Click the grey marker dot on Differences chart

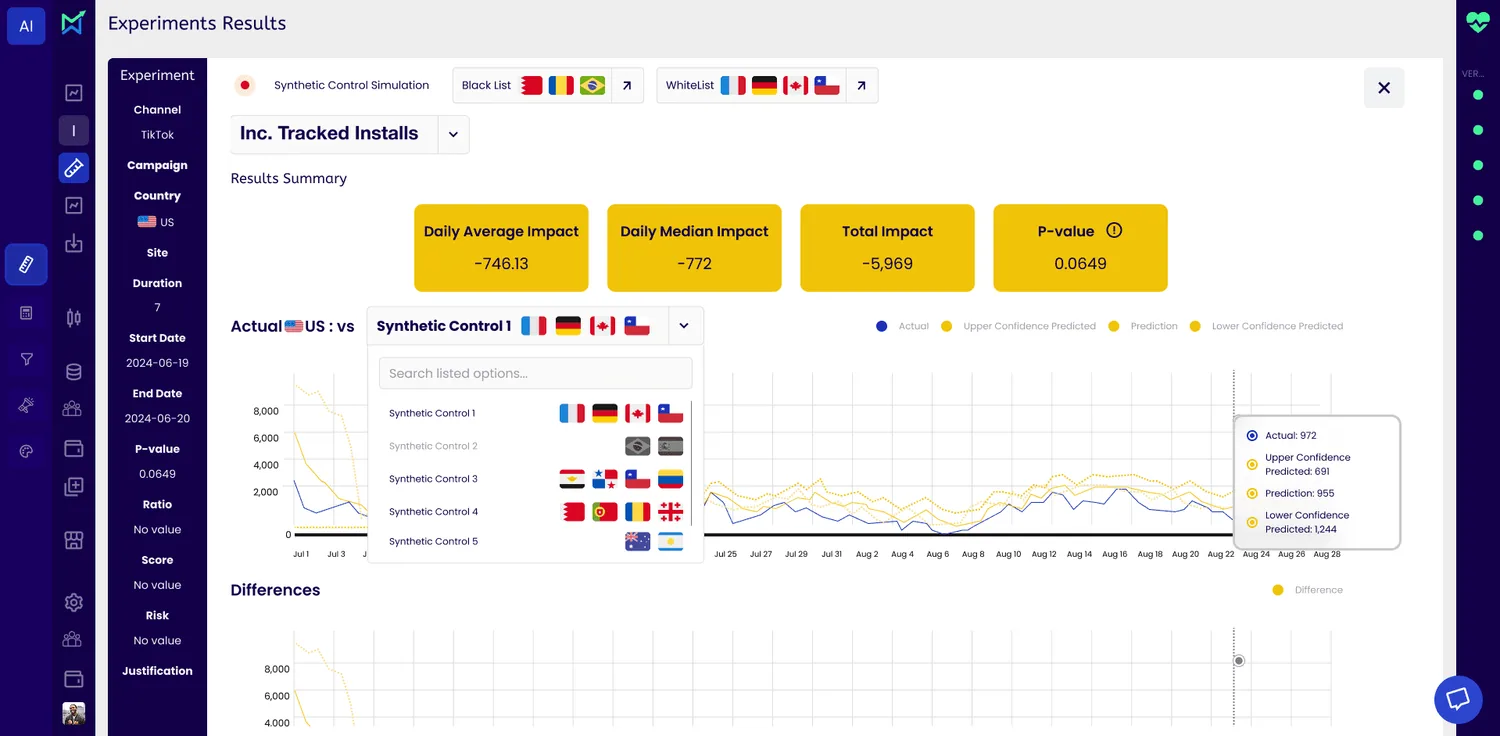point(1239,661)
